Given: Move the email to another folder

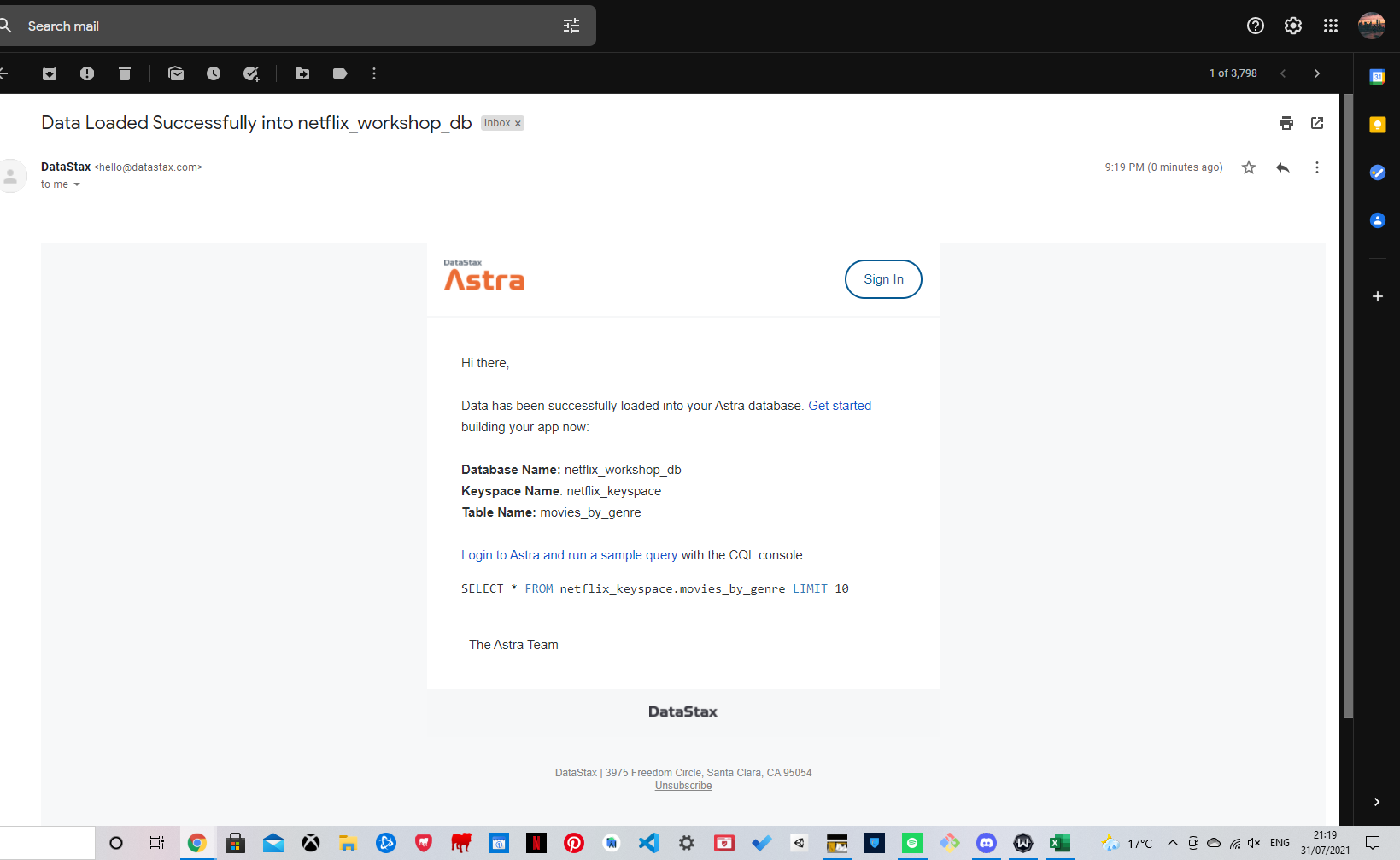Looking at the screenshot, I should tap(302, 73).
